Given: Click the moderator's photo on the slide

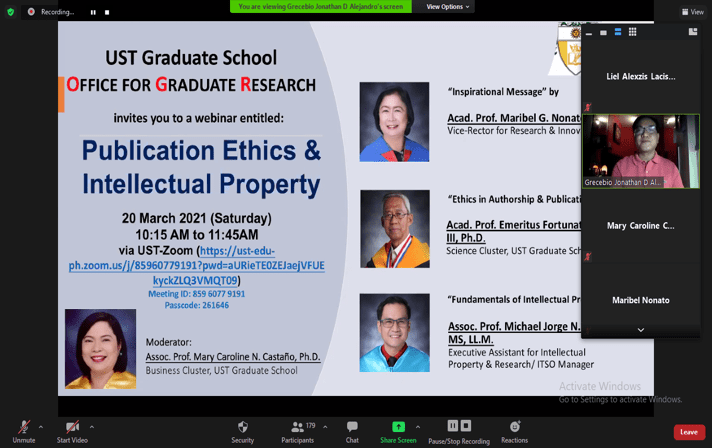Looking at the screenshot, I should (x=100, y=349).
